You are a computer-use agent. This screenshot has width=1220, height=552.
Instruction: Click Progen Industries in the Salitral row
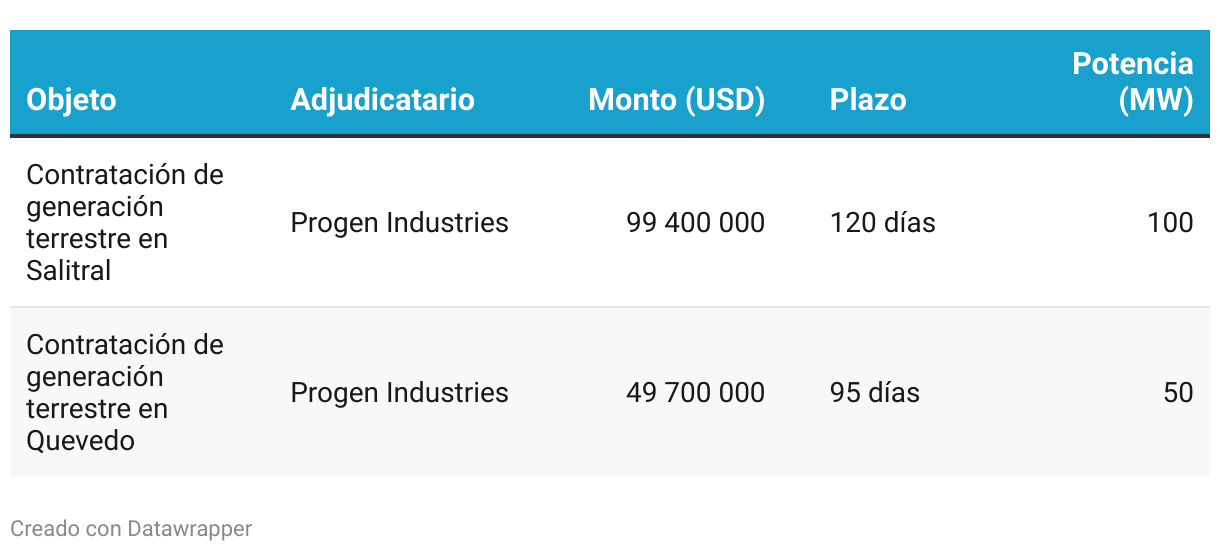(x=399, y=222)
